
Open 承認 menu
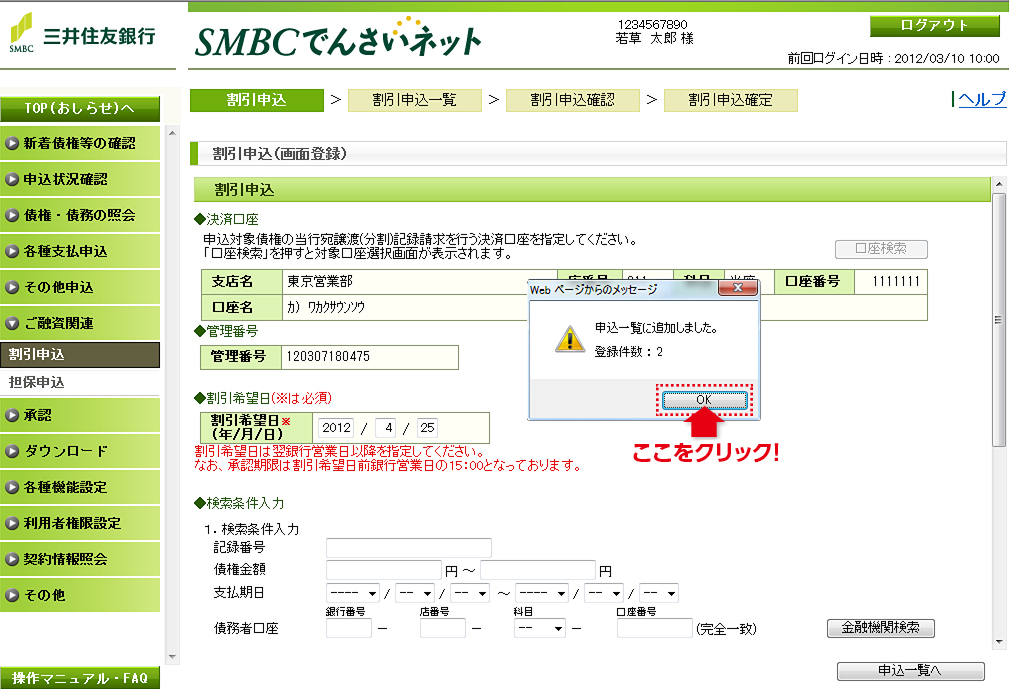coord(80,415)
